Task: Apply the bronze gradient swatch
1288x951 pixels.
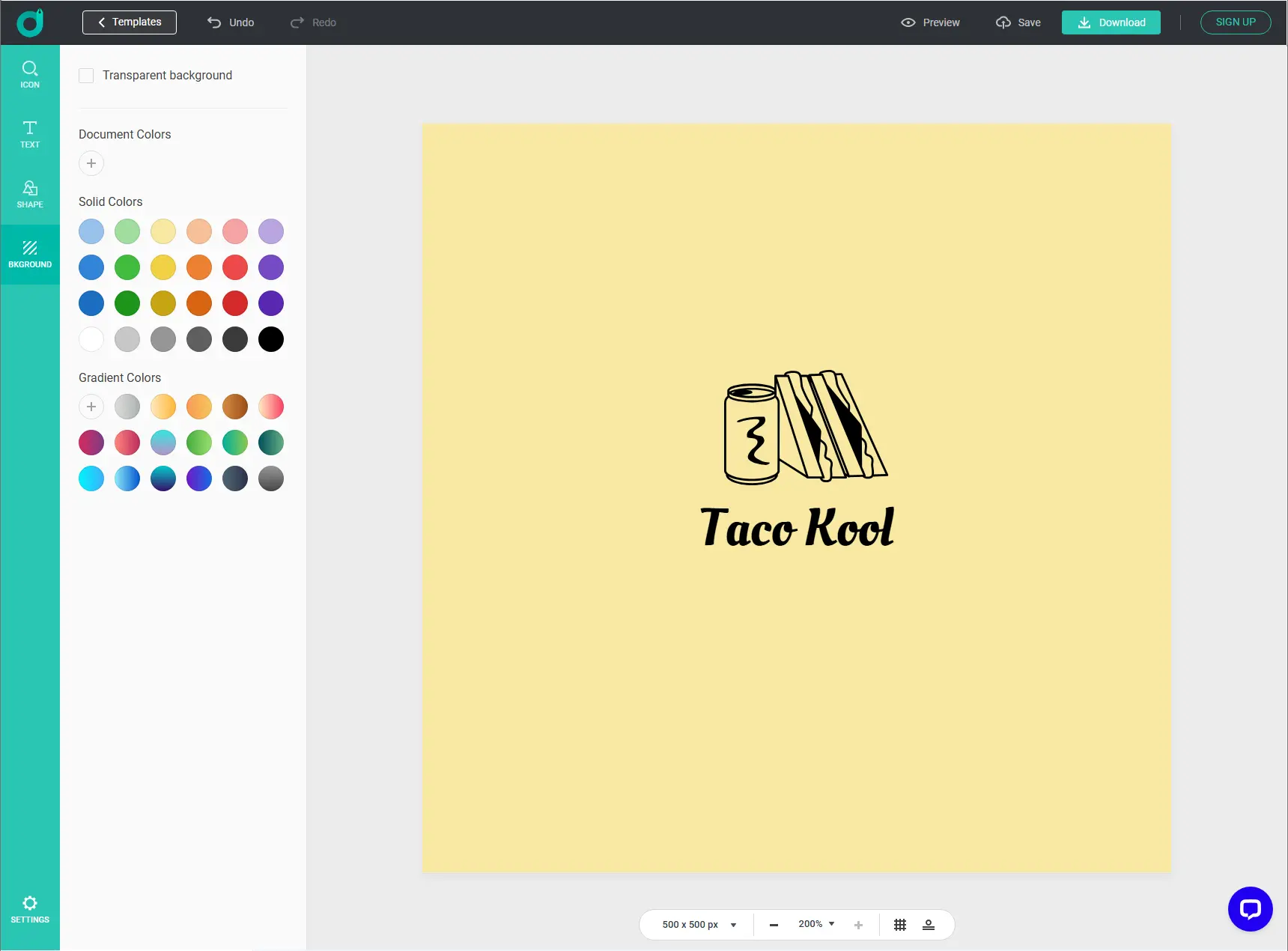Action: 235,407
